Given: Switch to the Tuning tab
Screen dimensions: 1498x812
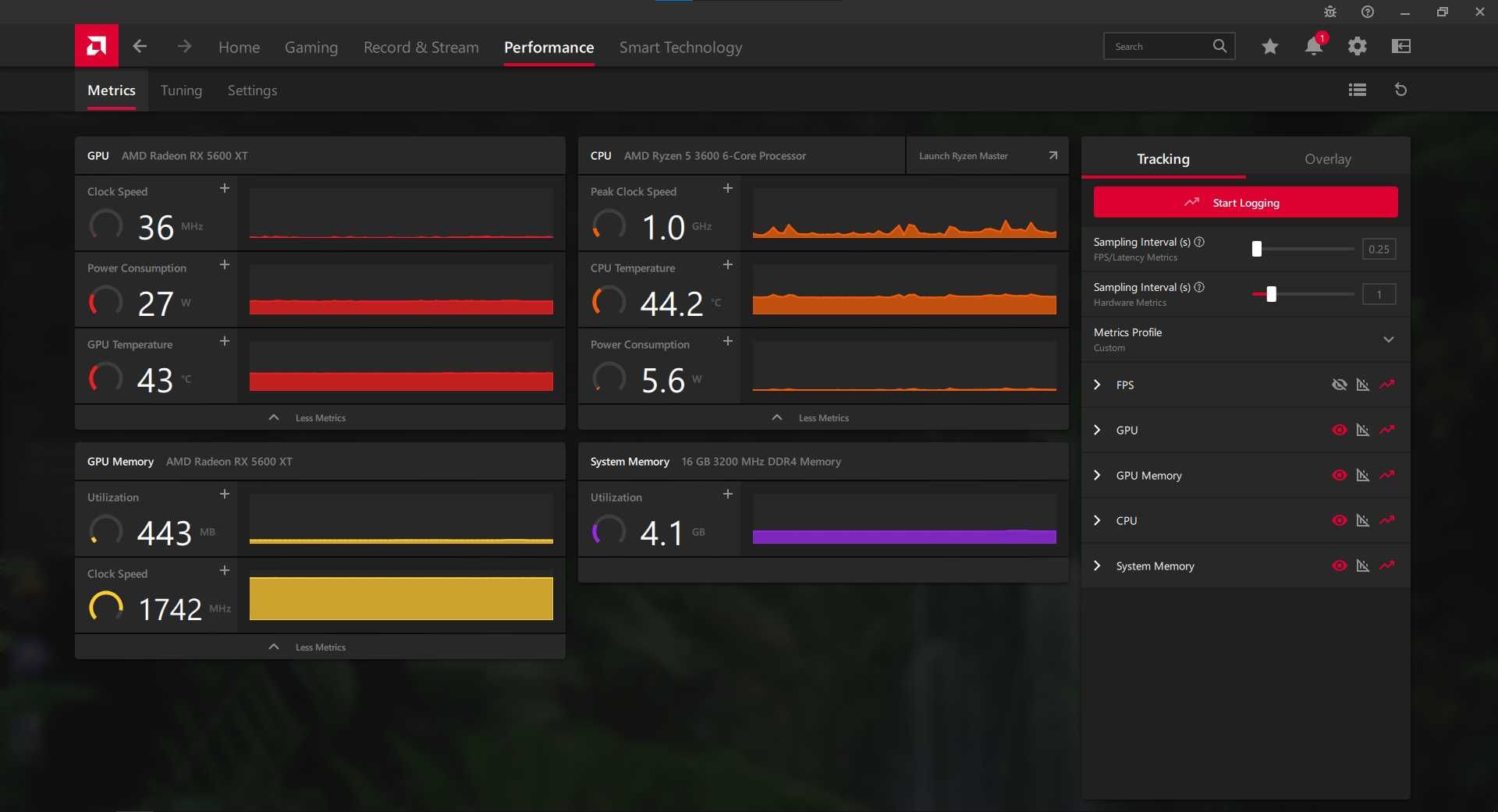Looking at the screenshot, I should pyautogui.click(x=181, y=90).
